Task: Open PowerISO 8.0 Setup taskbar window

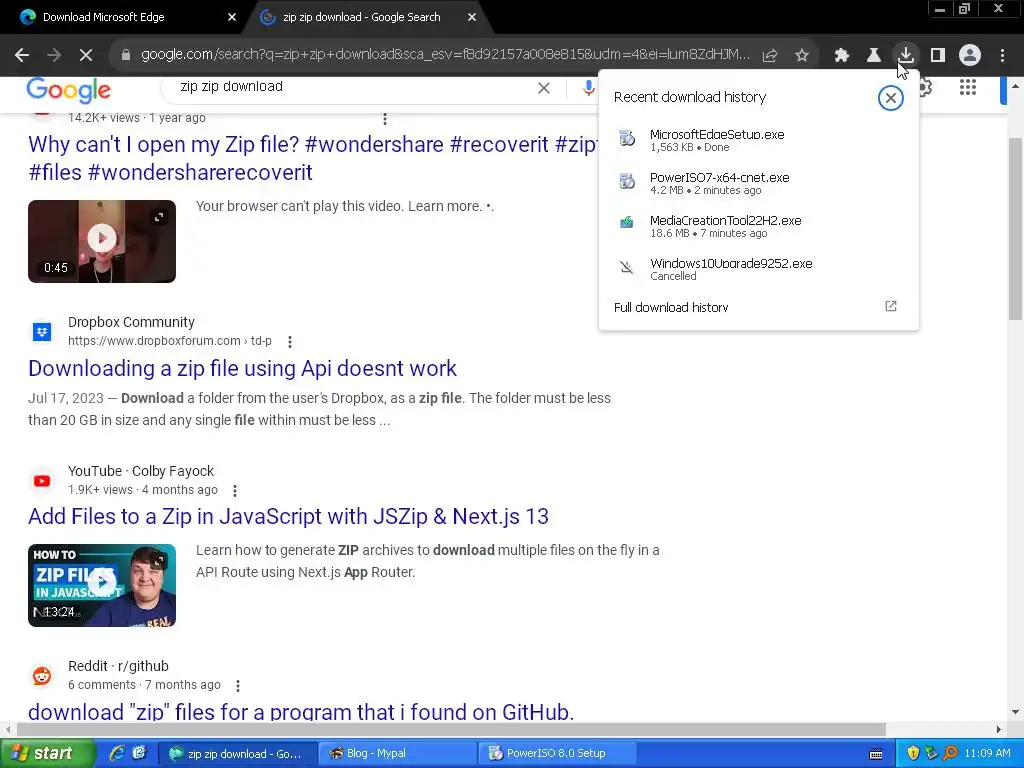Action: tap(556, 754)
